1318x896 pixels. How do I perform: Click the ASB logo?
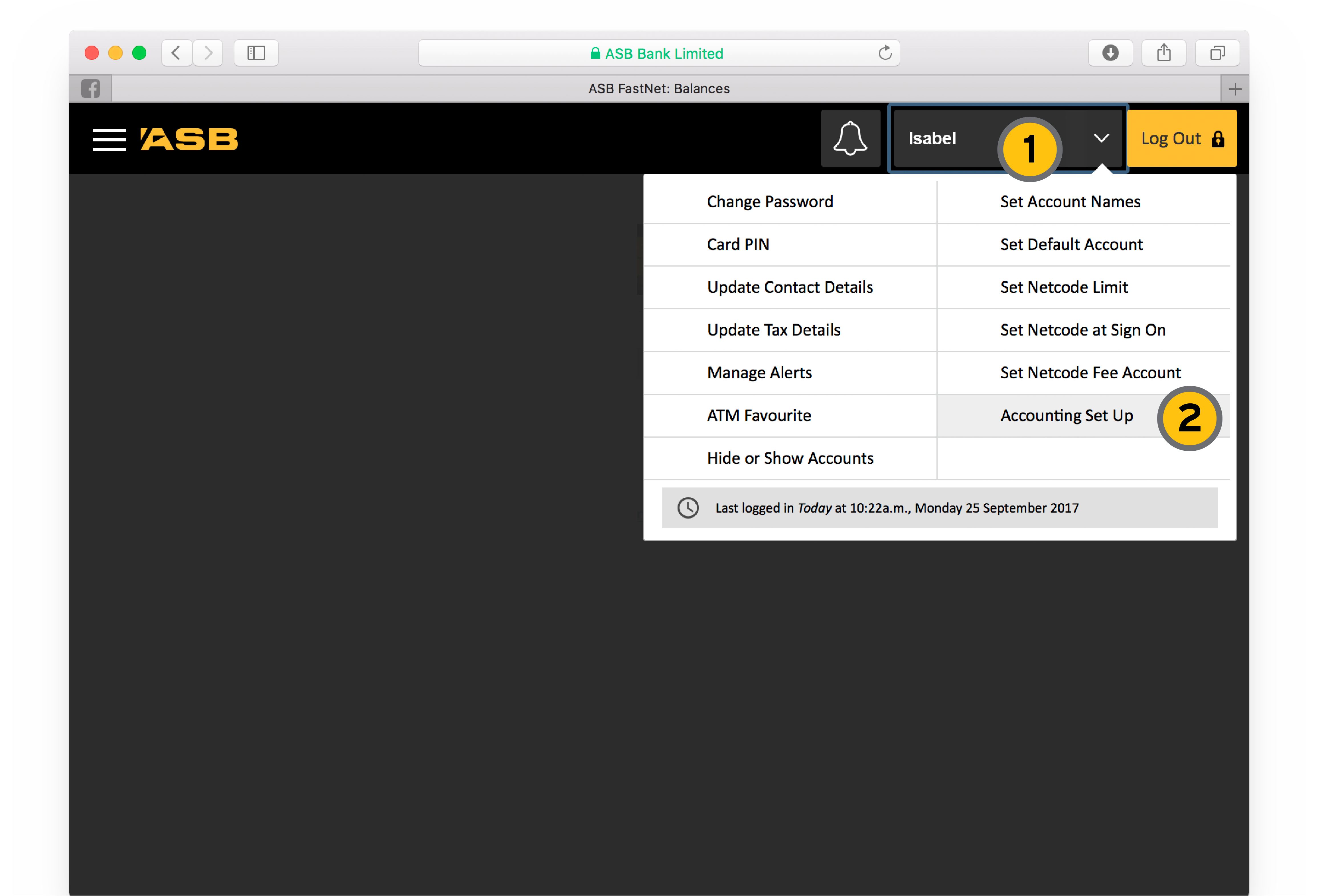189,139
